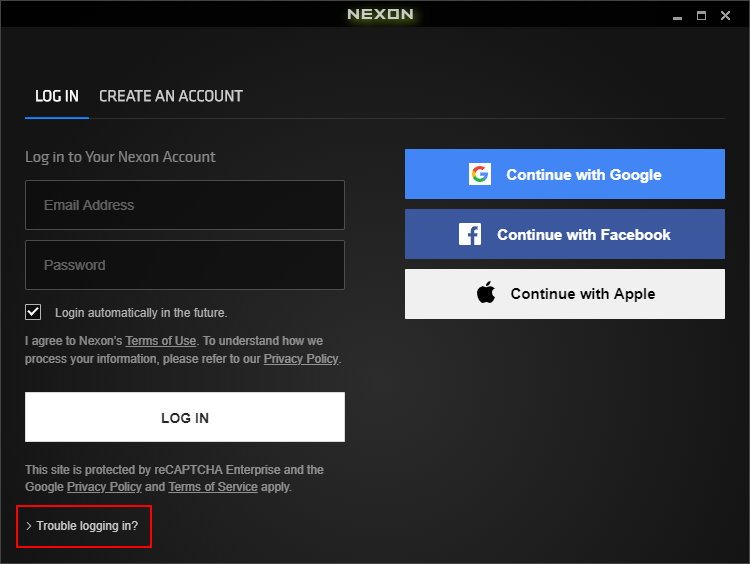The width and height of the screenshot is (750, 564).
Task: Click the Google G logo icon
Action: point(480,174)
